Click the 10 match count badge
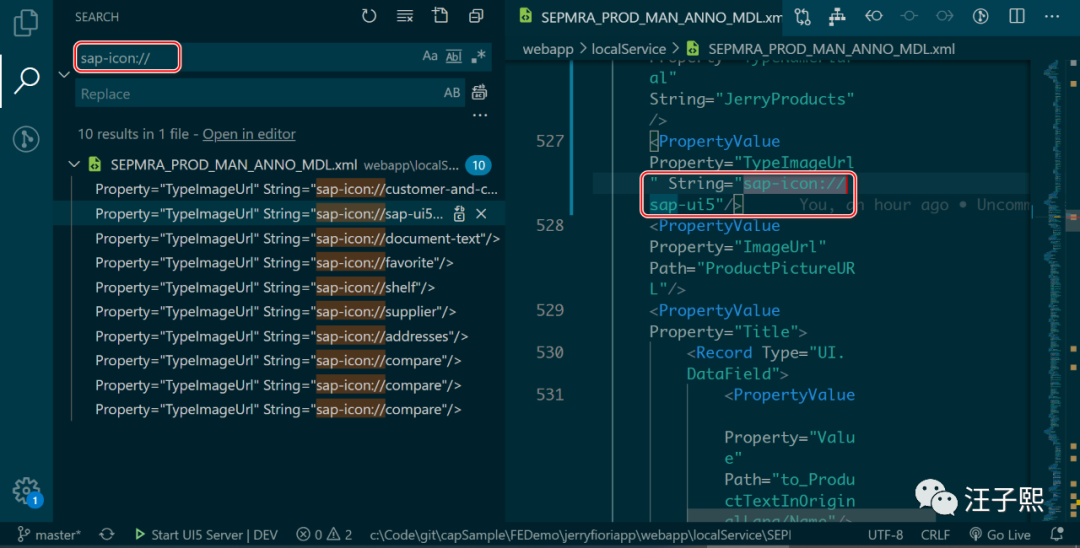 pos(478,165)
